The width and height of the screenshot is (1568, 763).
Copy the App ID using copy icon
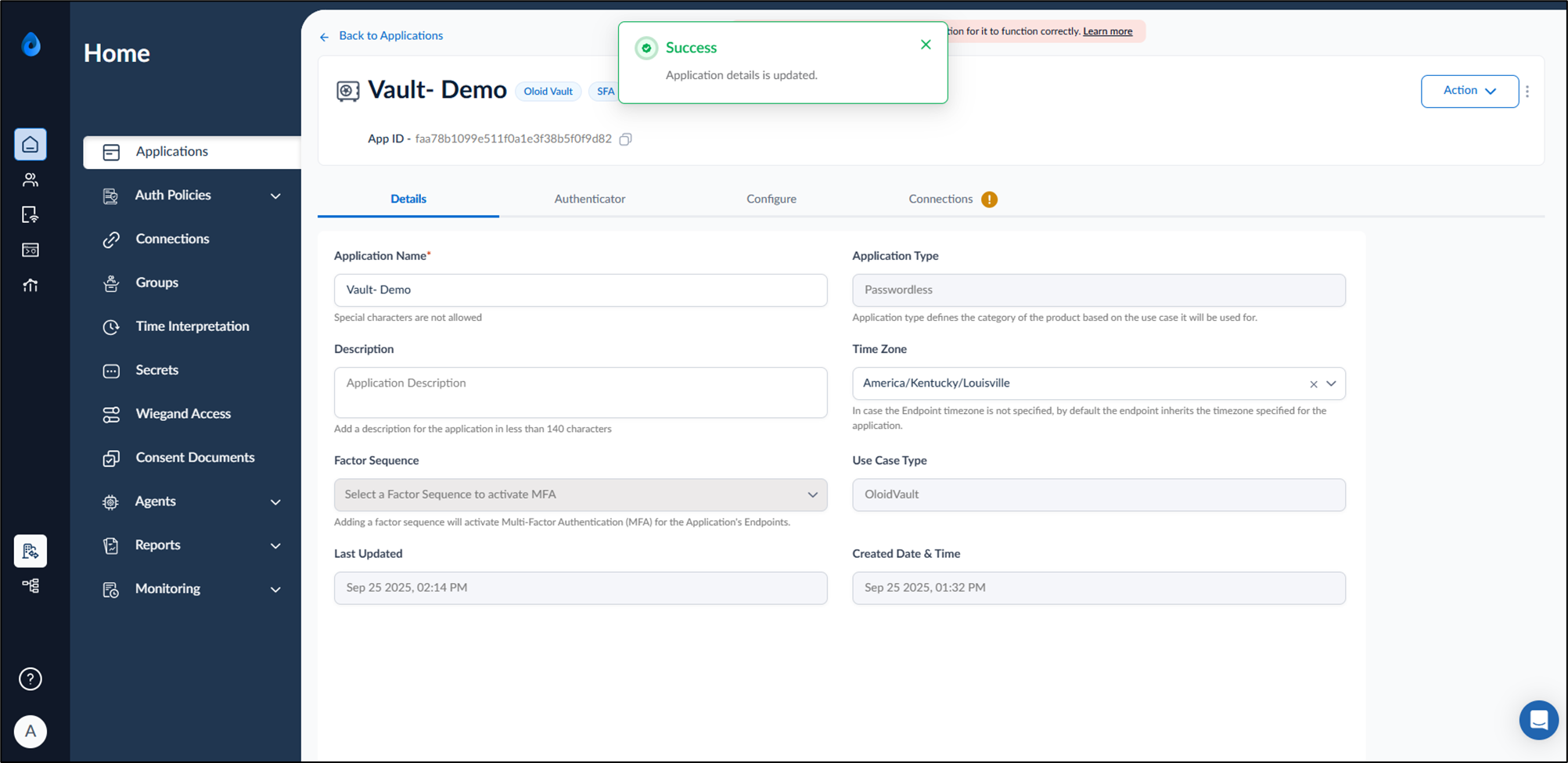tap(625, 139)
